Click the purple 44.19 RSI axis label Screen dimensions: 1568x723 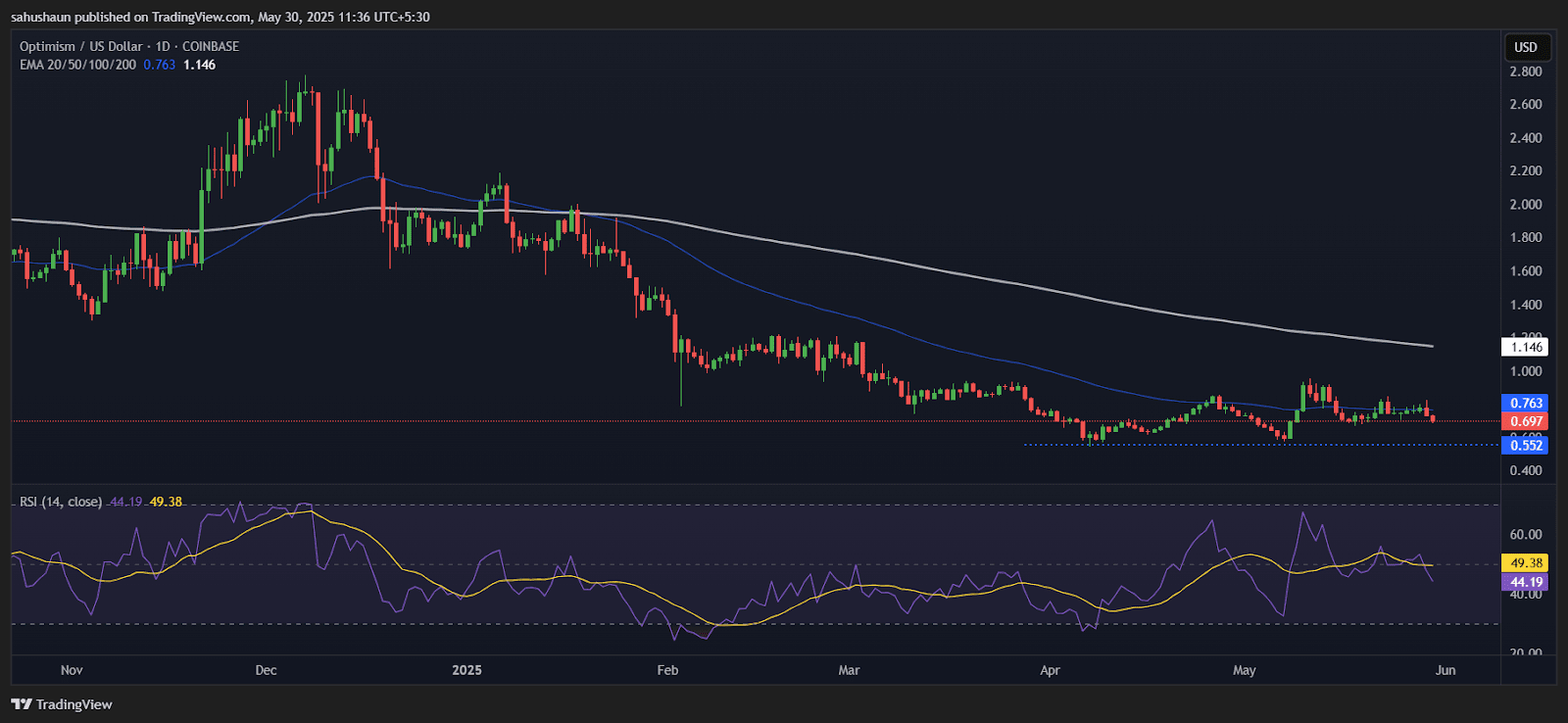coord(1526,582)
